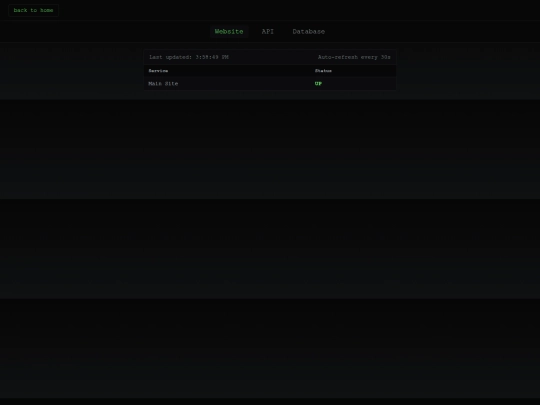Click the Auto-refresh every 30s text
The width and height of the screenshot is (540, 405).
click(354, 57)
